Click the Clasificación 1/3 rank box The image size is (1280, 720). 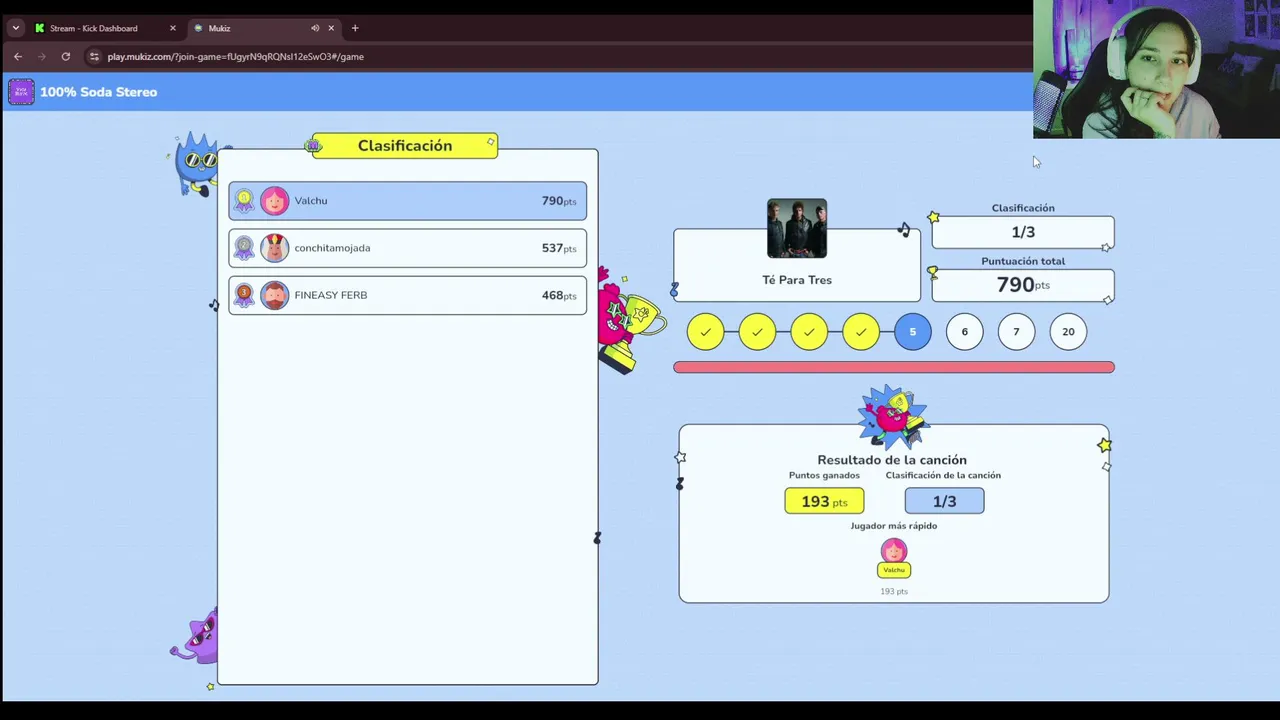pos(1023,232)
